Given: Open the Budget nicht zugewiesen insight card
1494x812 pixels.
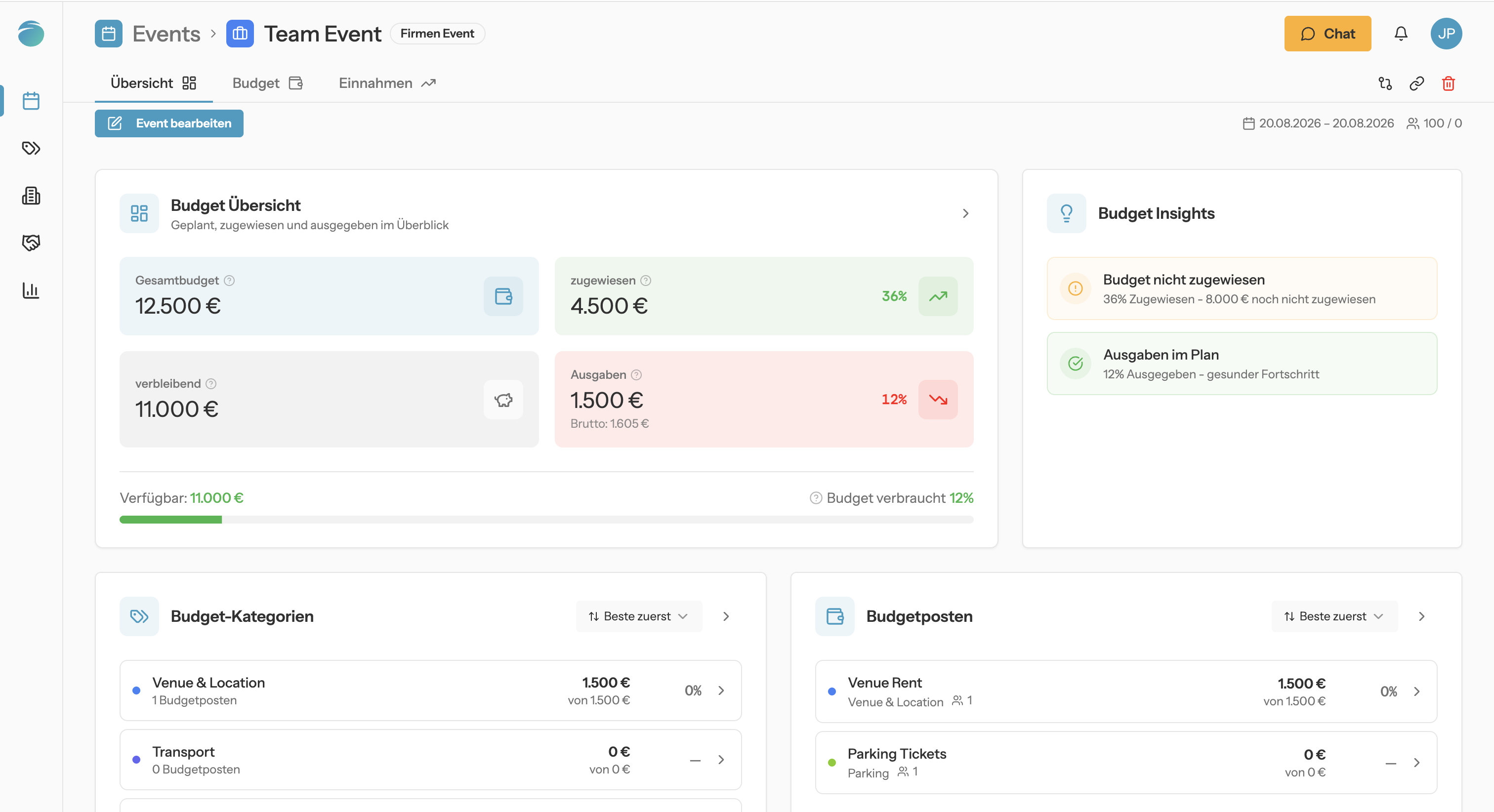Looking at the screenshot, I should coord(1242,289).
